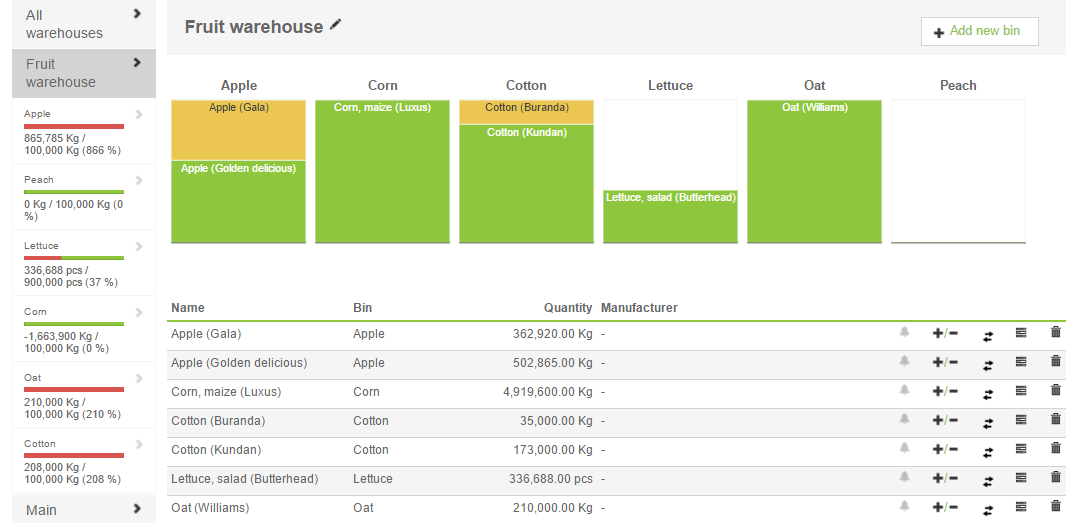
Task: Click bell alert icon for Lettuce, salad (Butterhead)
Action: 904,478
